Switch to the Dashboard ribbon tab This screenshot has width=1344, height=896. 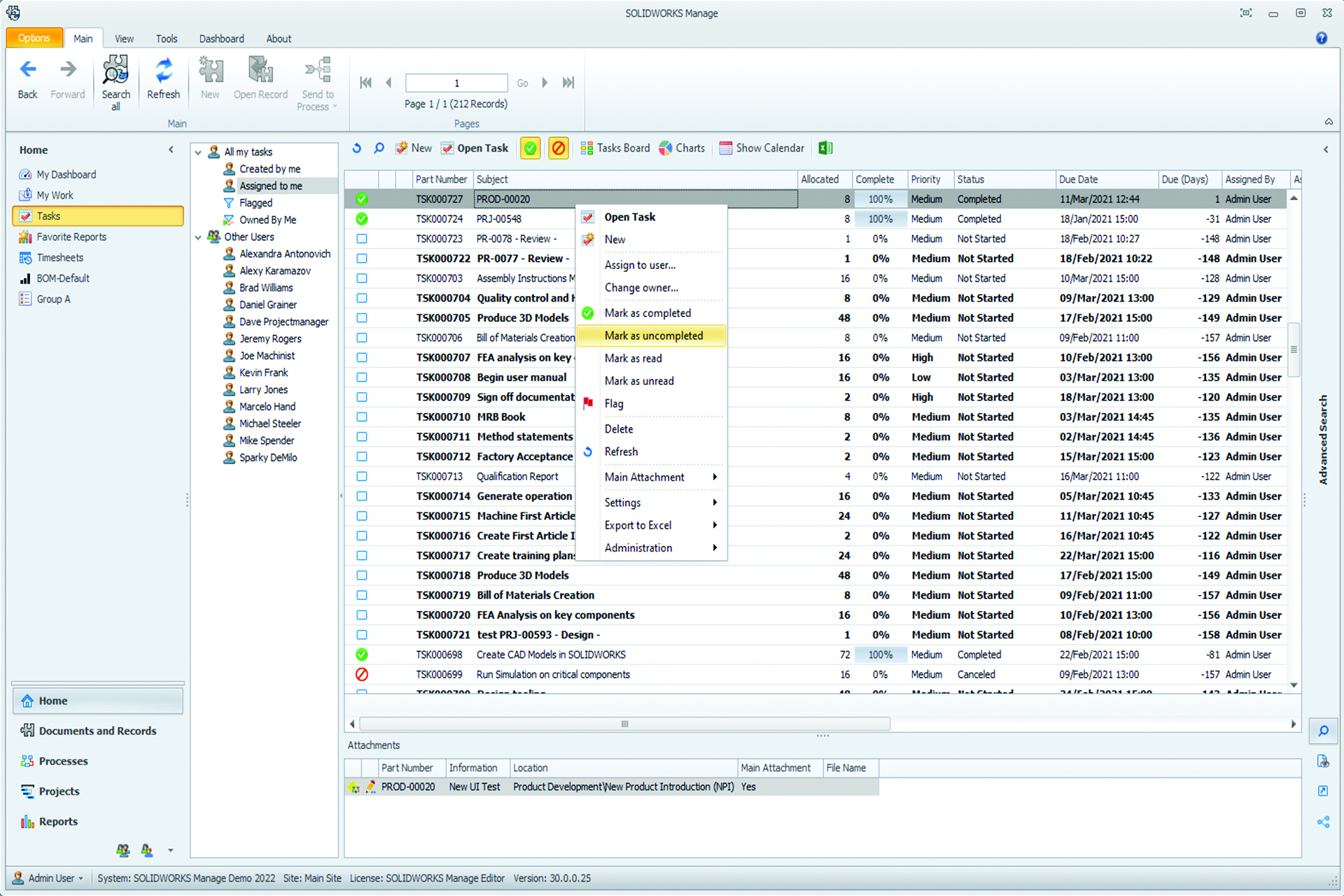[222, 39]
